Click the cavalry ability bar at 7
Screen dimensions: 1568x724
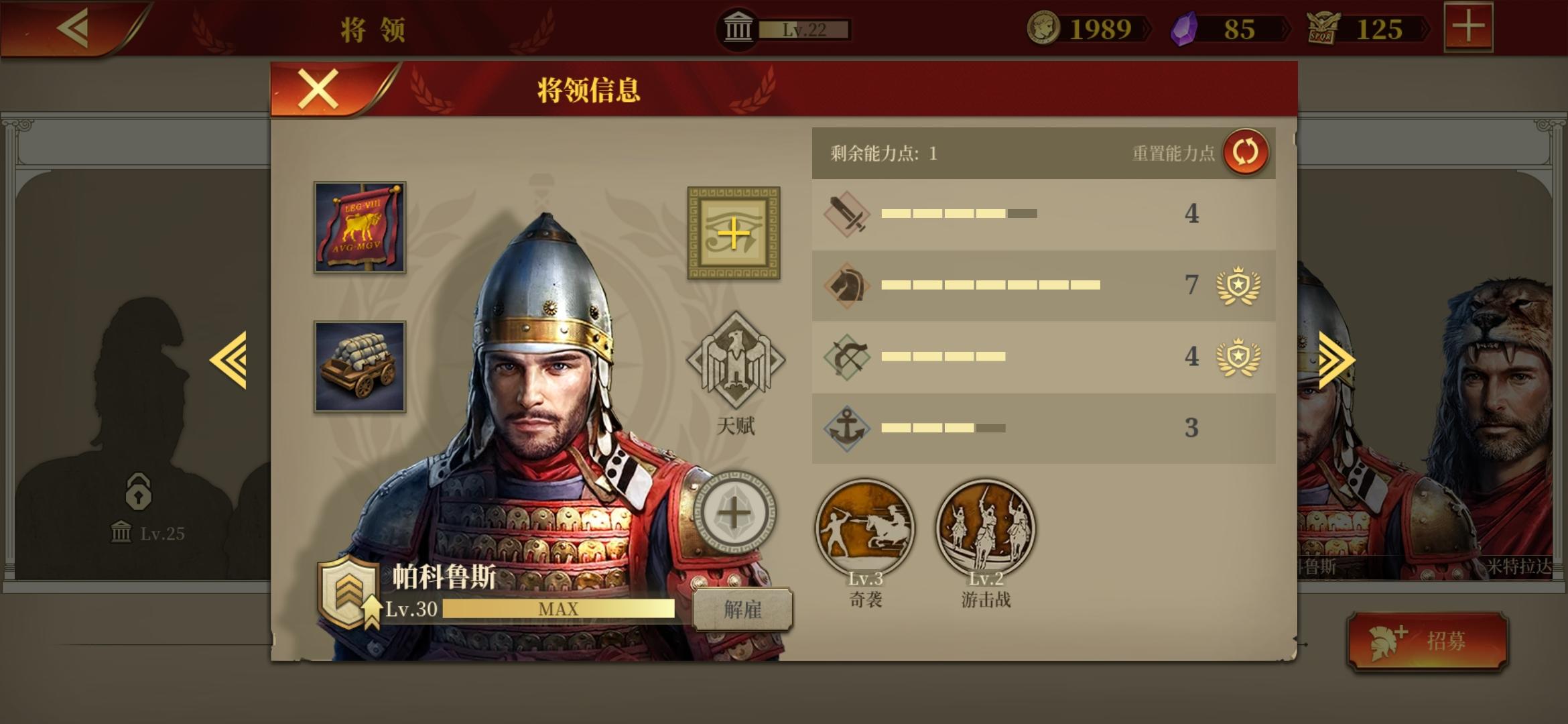pyautogui.click(x=990, y=285)
